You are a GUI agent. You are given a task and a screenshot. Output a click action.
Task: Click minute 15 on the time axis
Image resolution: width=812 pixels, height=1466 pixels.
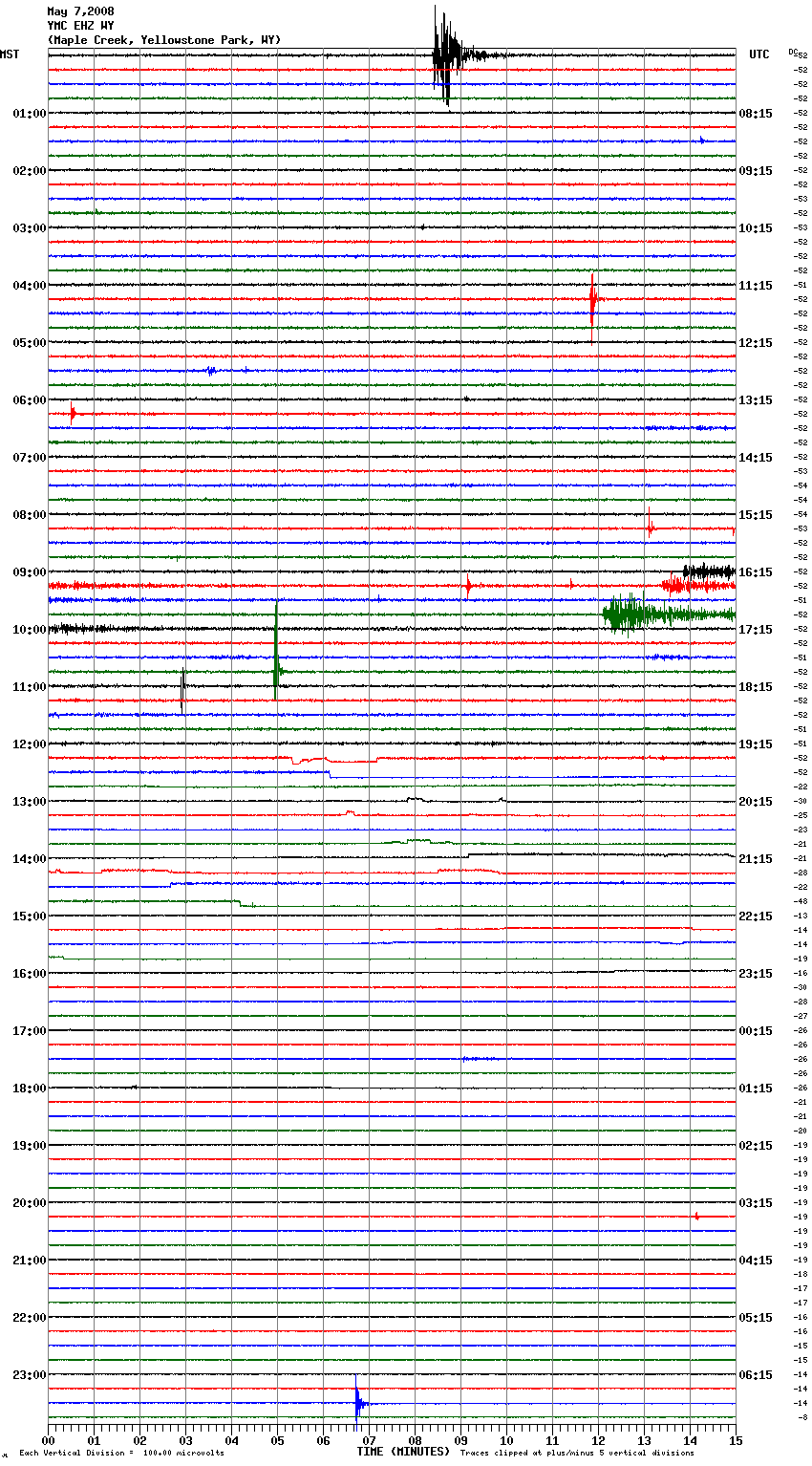pos(736,1440)
